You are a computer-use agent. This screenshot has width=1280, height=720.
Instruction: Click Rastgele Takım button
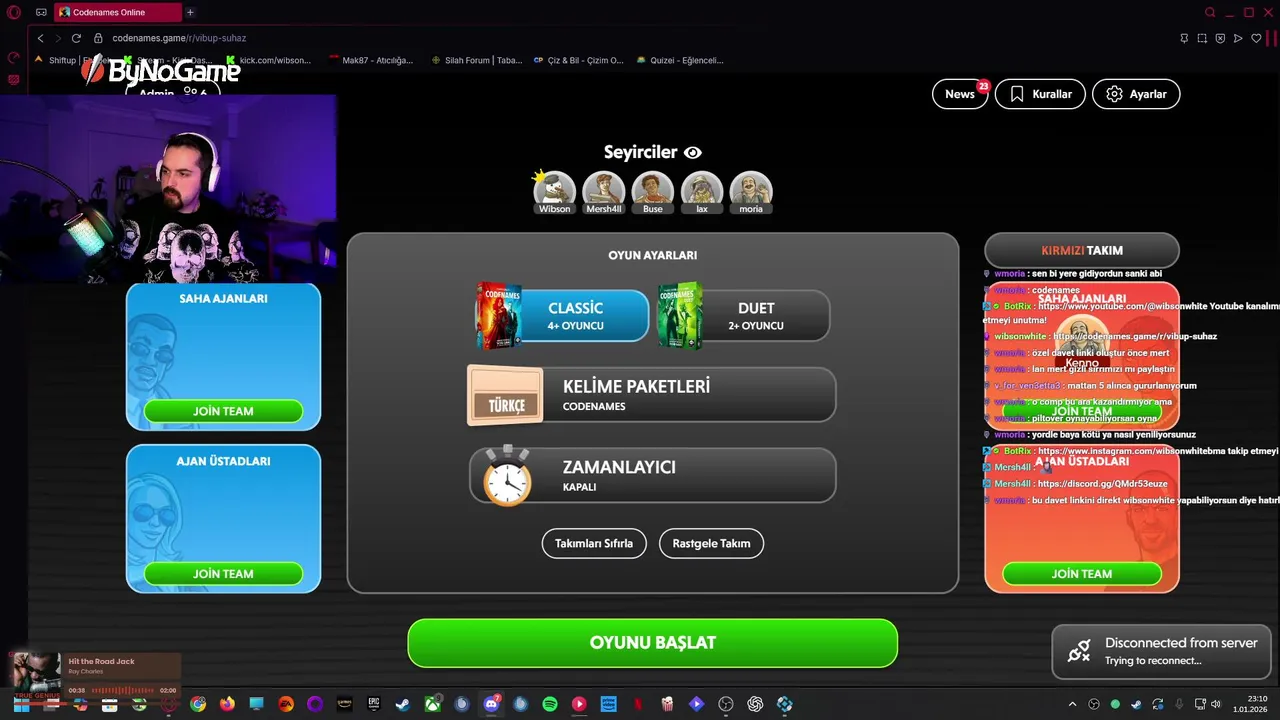[711, 543]
